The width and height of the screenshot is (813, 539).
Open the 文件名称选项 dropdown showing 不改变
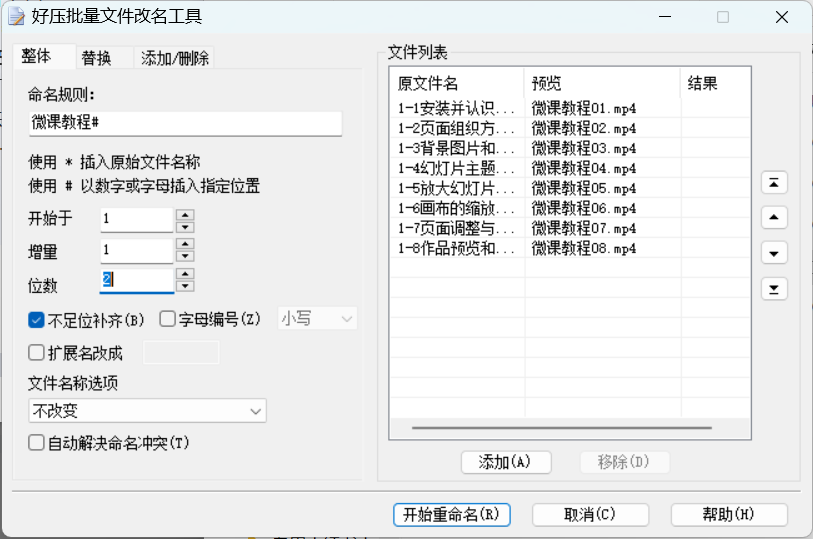point(147,411)
